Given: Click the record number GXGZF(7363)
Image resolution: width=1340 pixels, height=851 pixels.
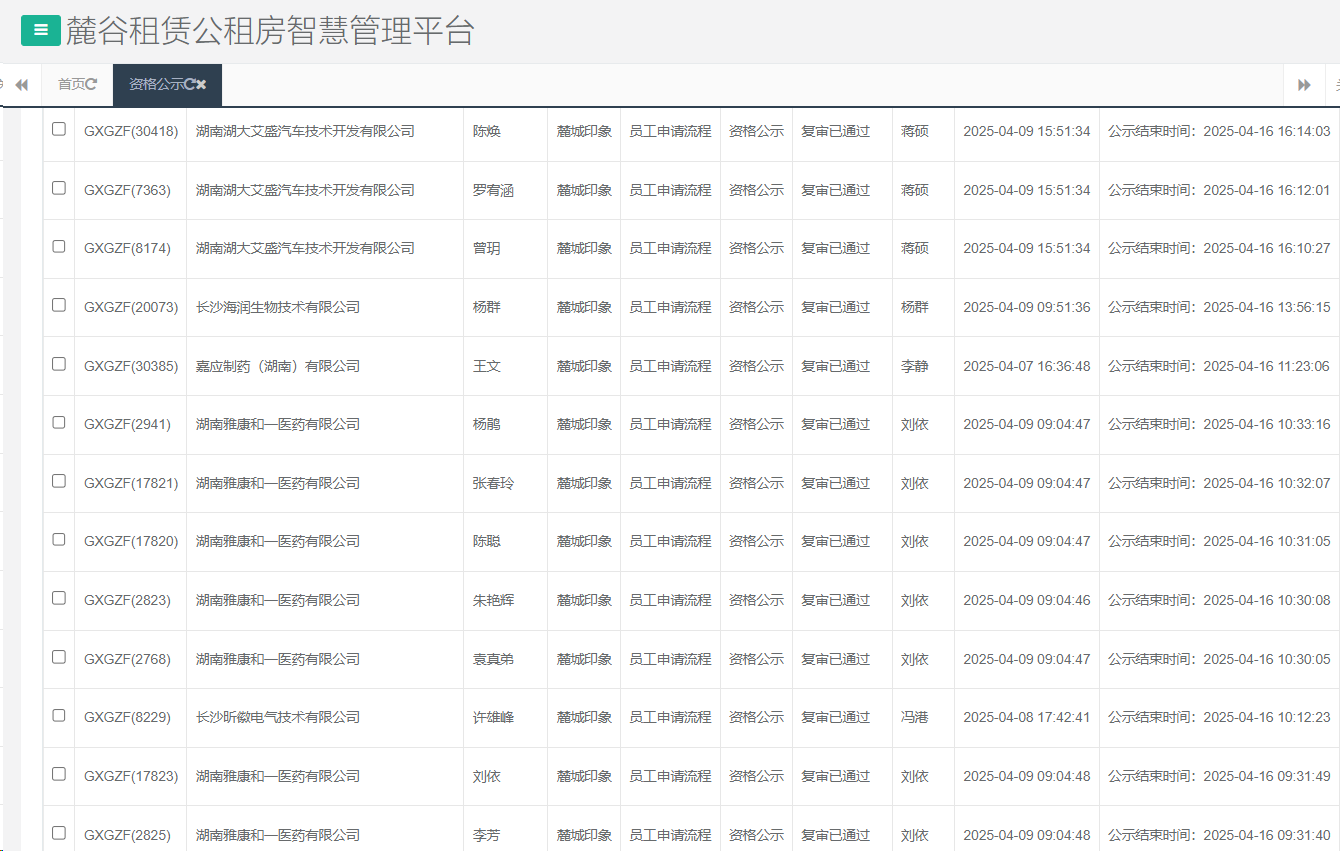Looking at the screenshot, I should [x=130, y=189].
